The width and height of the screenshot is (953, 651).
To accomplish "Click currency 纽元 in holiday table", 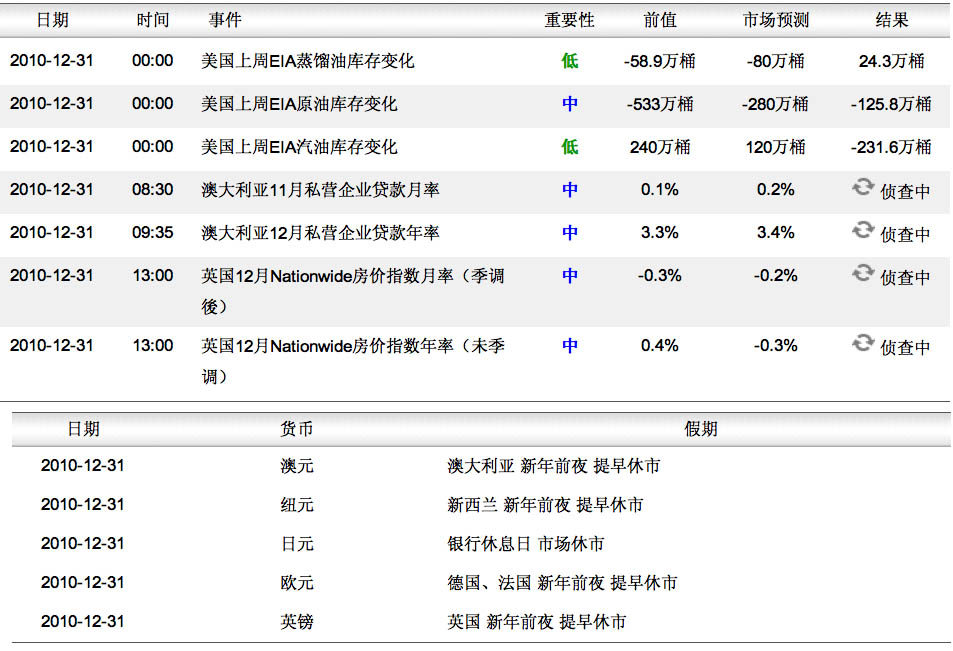I will (x=297, y=505).
